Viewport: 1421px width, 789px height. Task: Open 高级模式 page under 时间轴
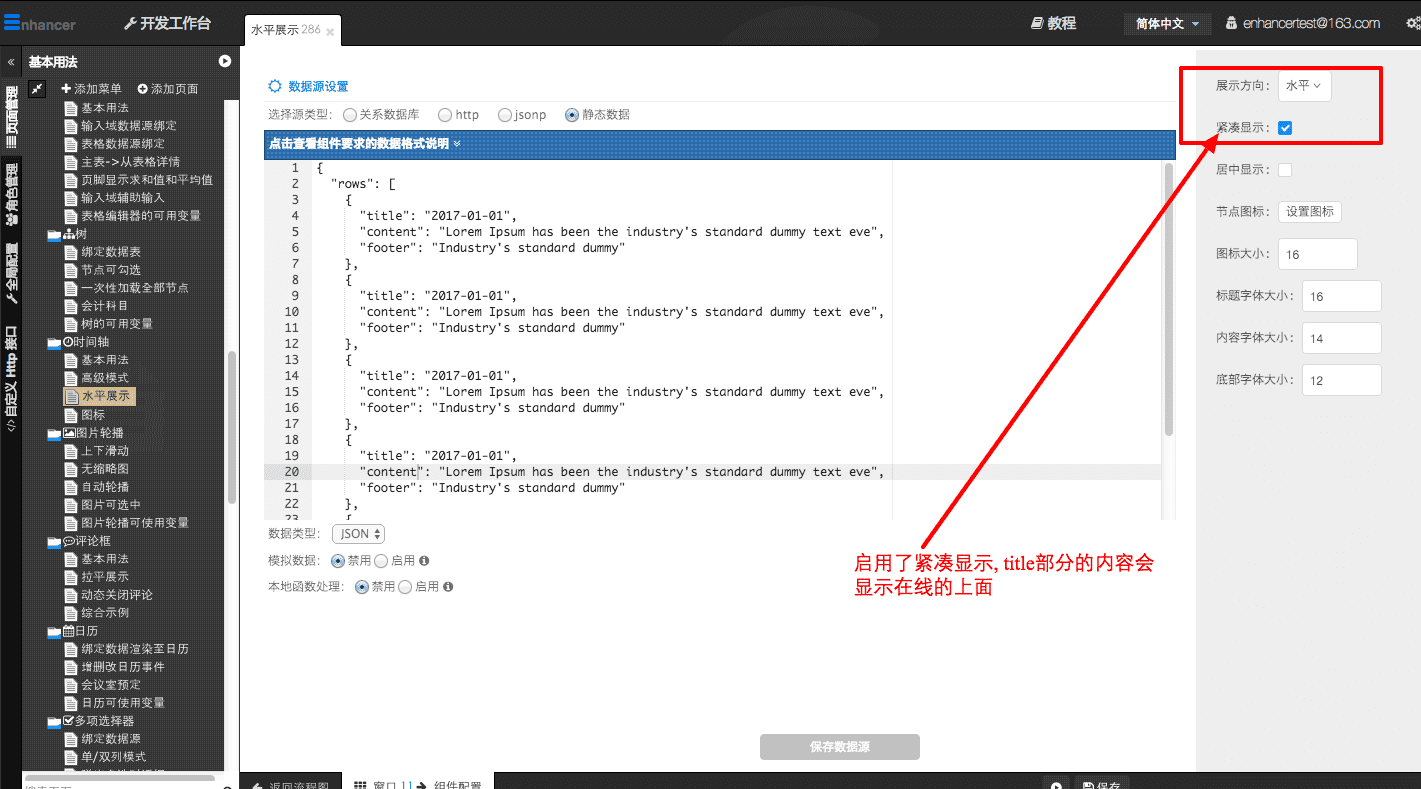pyautogui.click(x=105, y=378)
